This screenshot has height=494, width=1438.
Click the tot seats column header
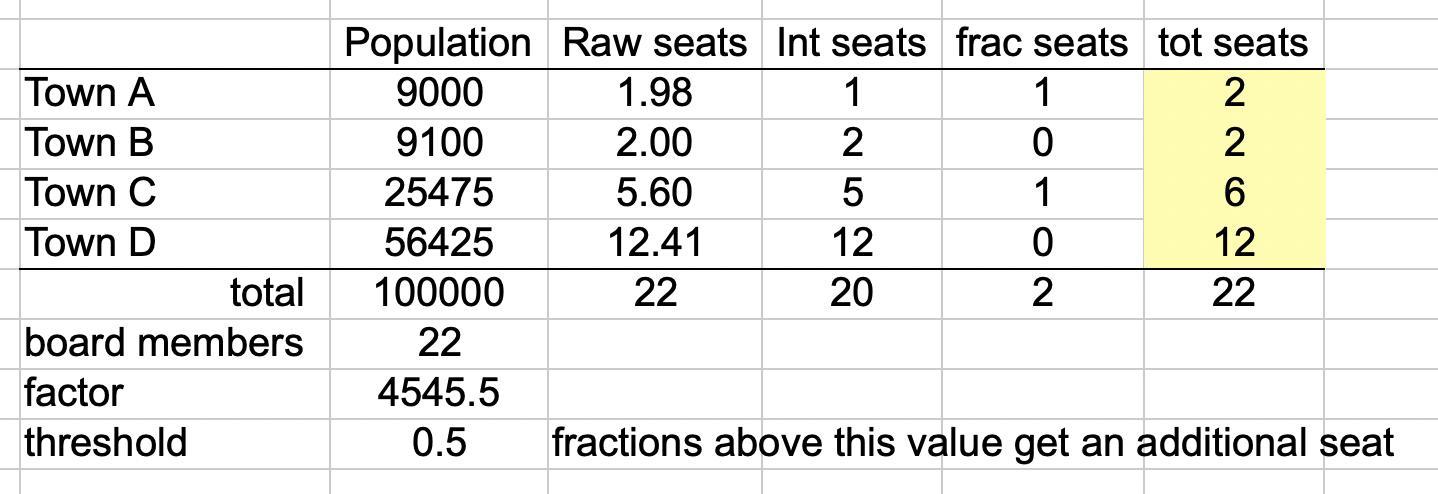click(x=1234, y=44)
